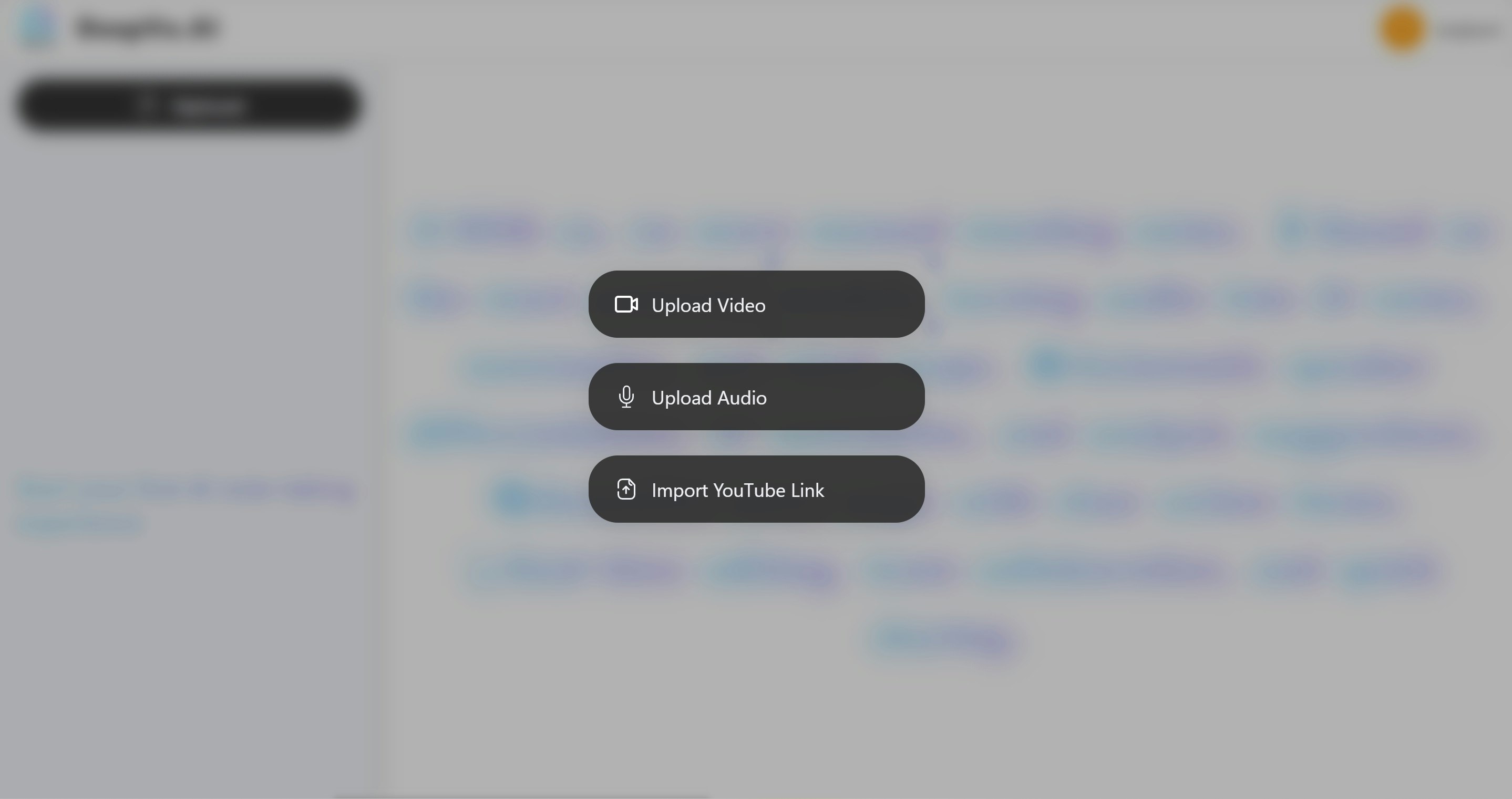Click the file import arrow icon
Image resolution: width=1512 pixels, height=799 pixels.
pyautogui.click(x=626, y=489)
